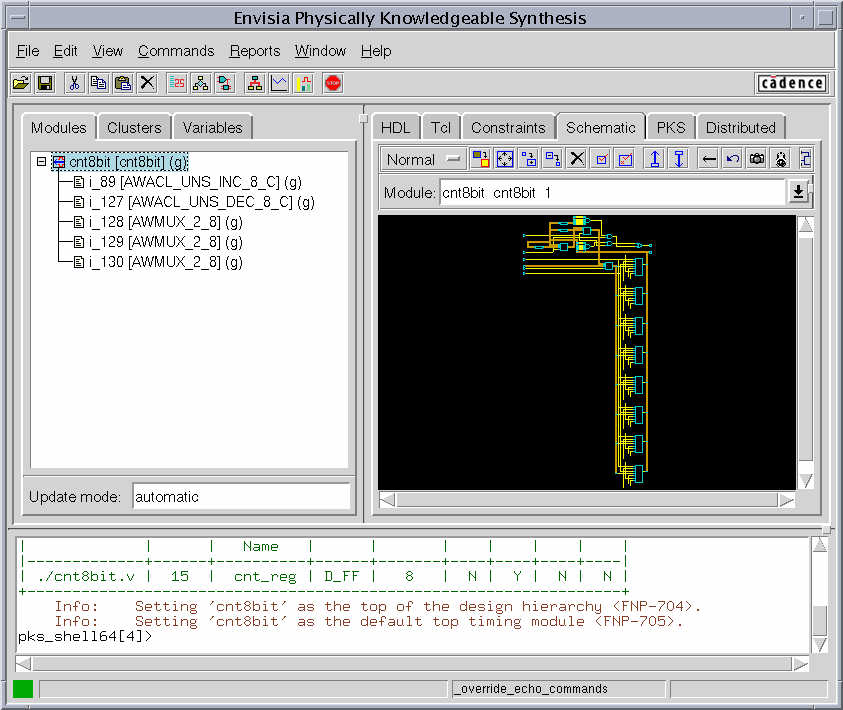Image resolution: width=843 pixels, height=710 pixels.
Task: Switch to the Clusters tab
Action: 134,128
